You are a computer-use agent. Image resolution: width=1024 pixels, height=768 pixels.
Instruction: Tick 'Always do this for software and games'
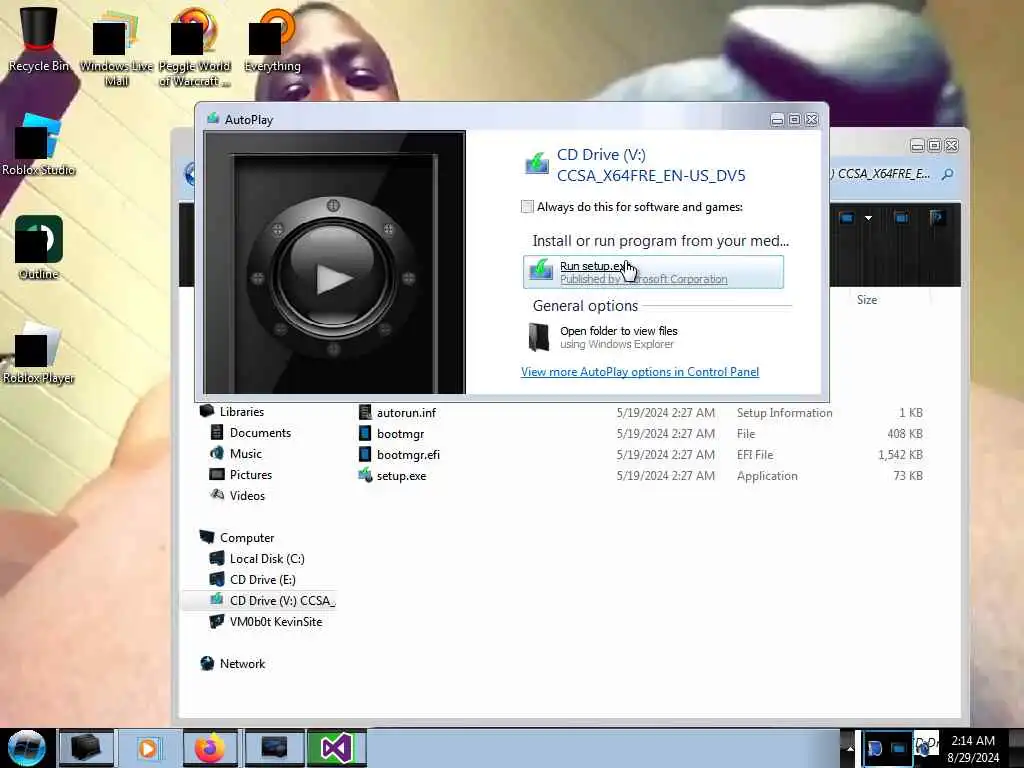527,207
